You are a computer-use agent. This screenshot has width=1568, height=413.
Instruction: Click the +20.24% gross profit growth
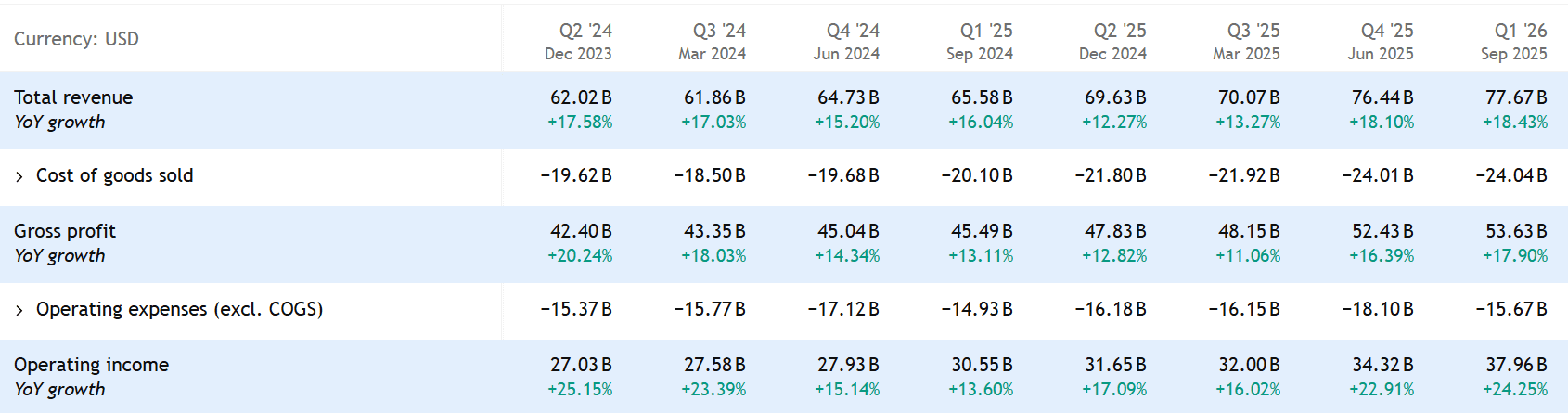coord(580,256)
